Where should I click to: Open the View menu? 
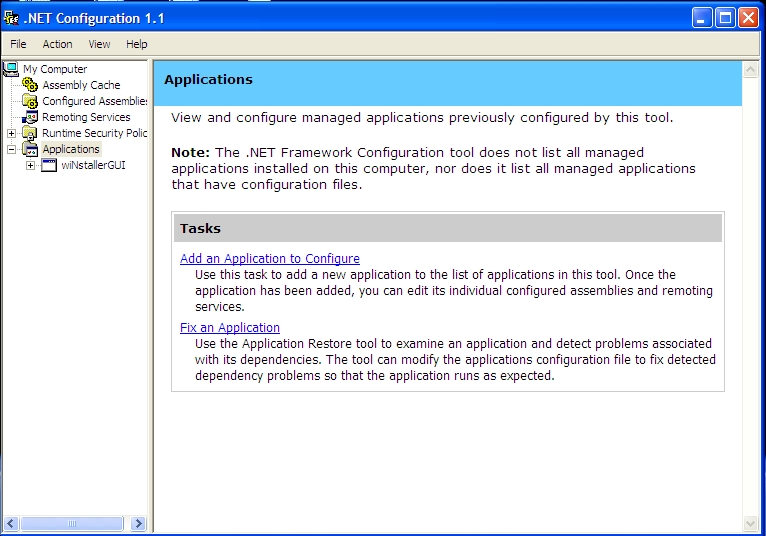[x=99, y=44]
